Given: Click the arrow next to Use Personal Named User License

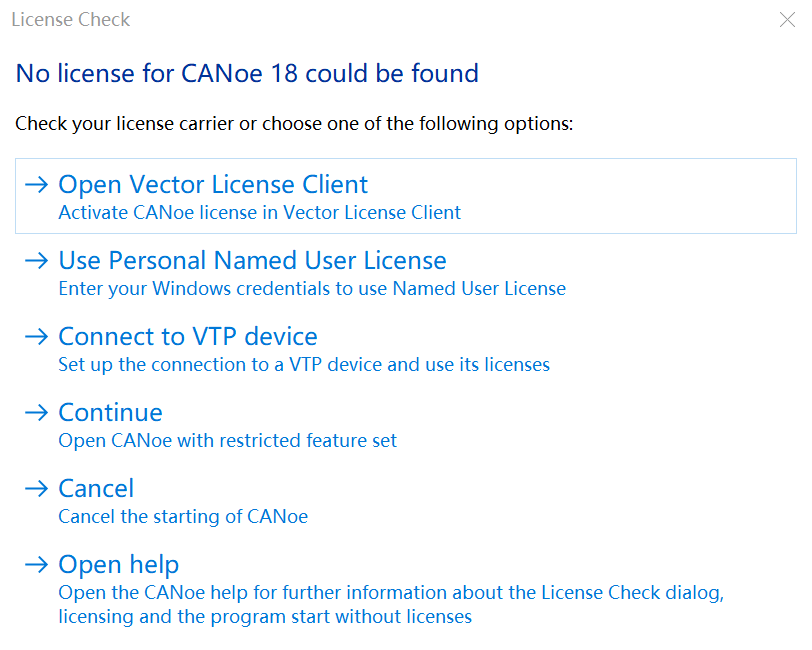Looking at the screenshot, I should pyautogui.click(x=37, y=261).
